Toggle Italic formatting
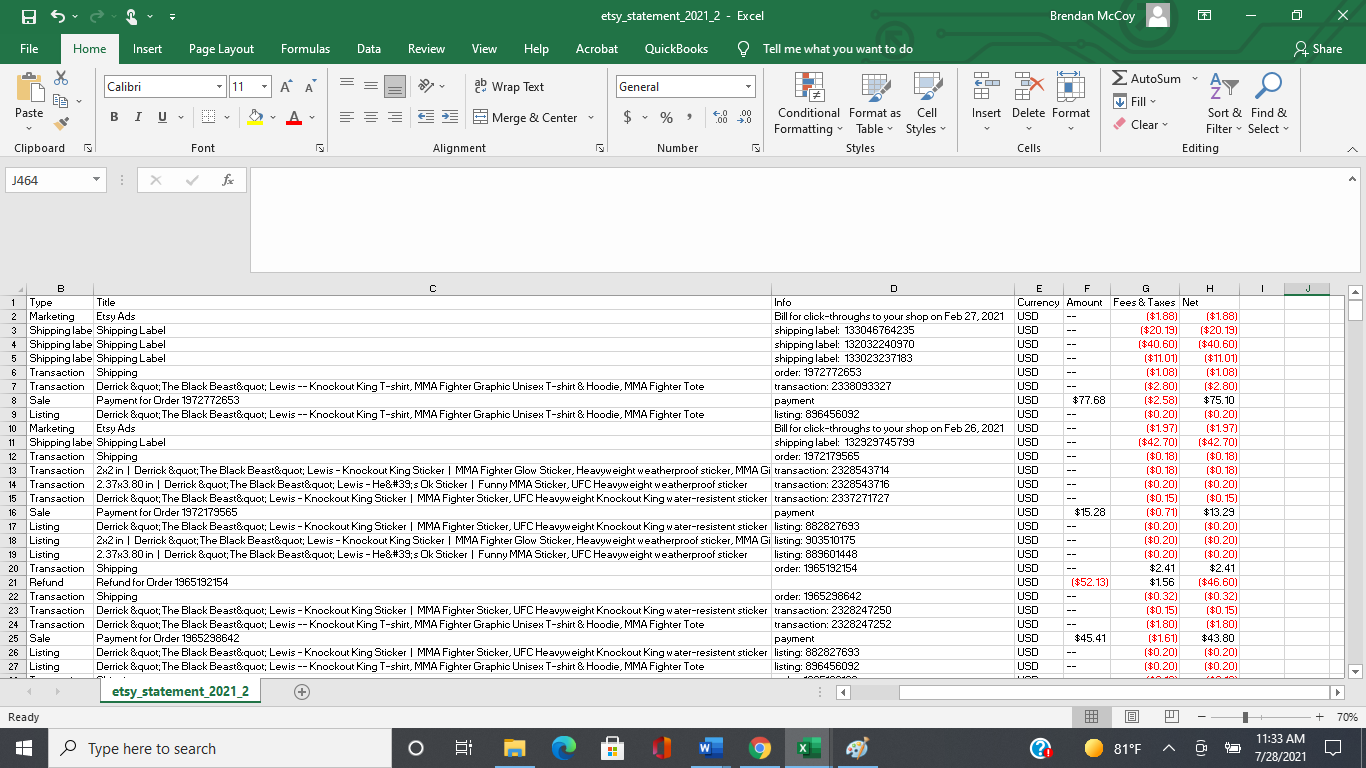1366x768 pixels. 138,117
